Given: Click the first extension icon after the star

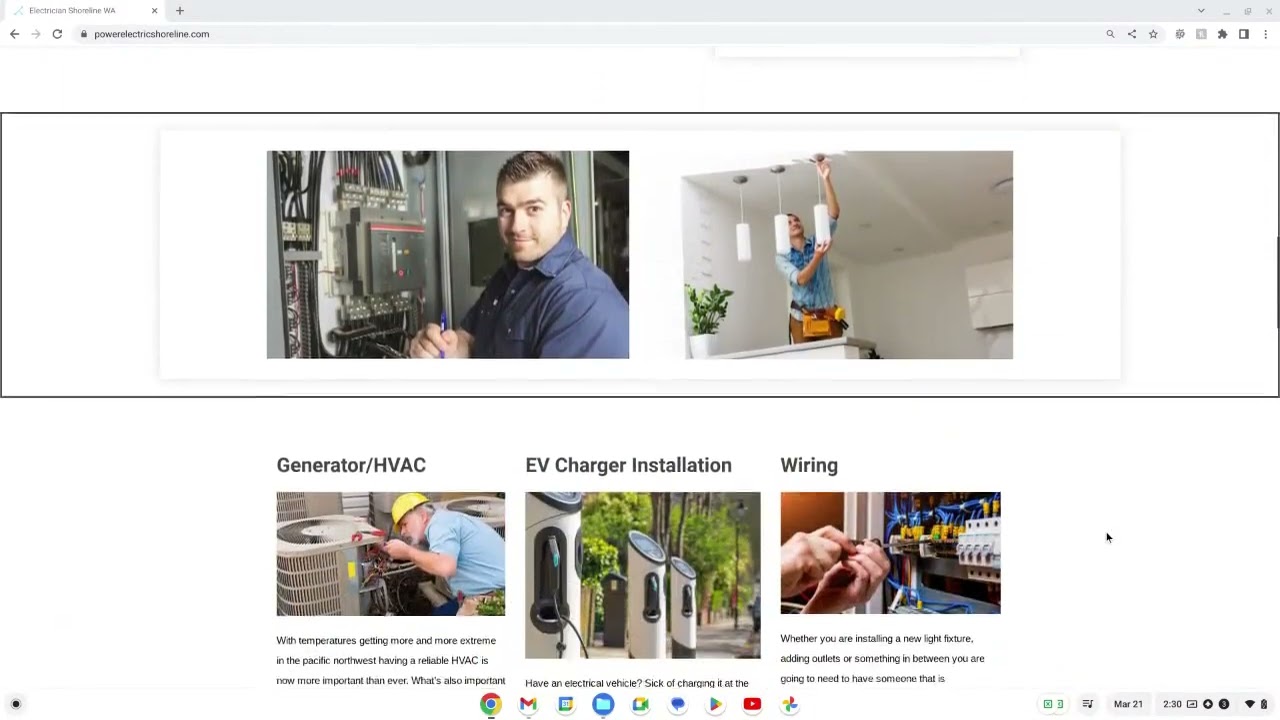Looking at the screenshot, I should (x=1180, y=34).
